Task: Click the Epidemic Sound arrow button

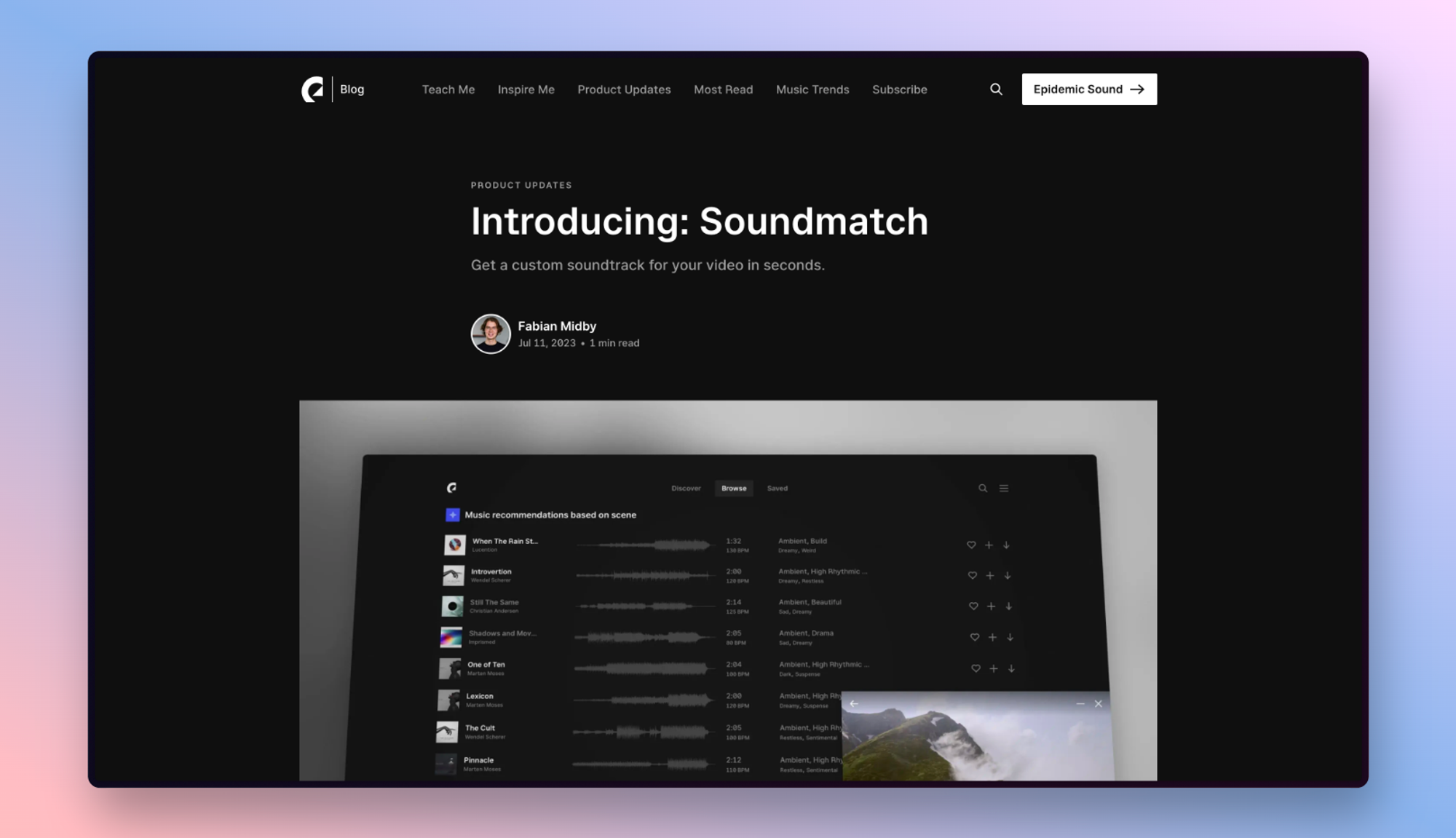Action: [x=1088, y=89]
